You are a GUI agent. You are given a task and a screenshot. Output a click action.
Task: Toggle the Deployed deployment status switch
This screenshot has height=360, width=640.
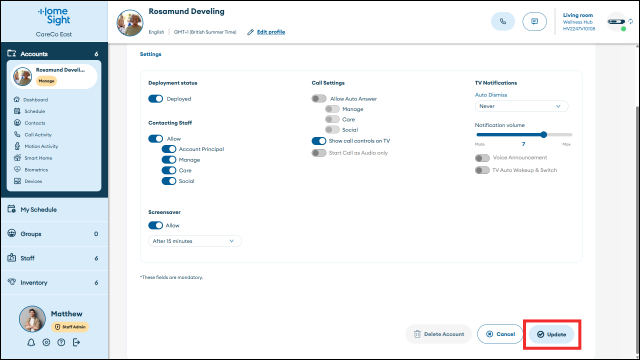(156, 99)
